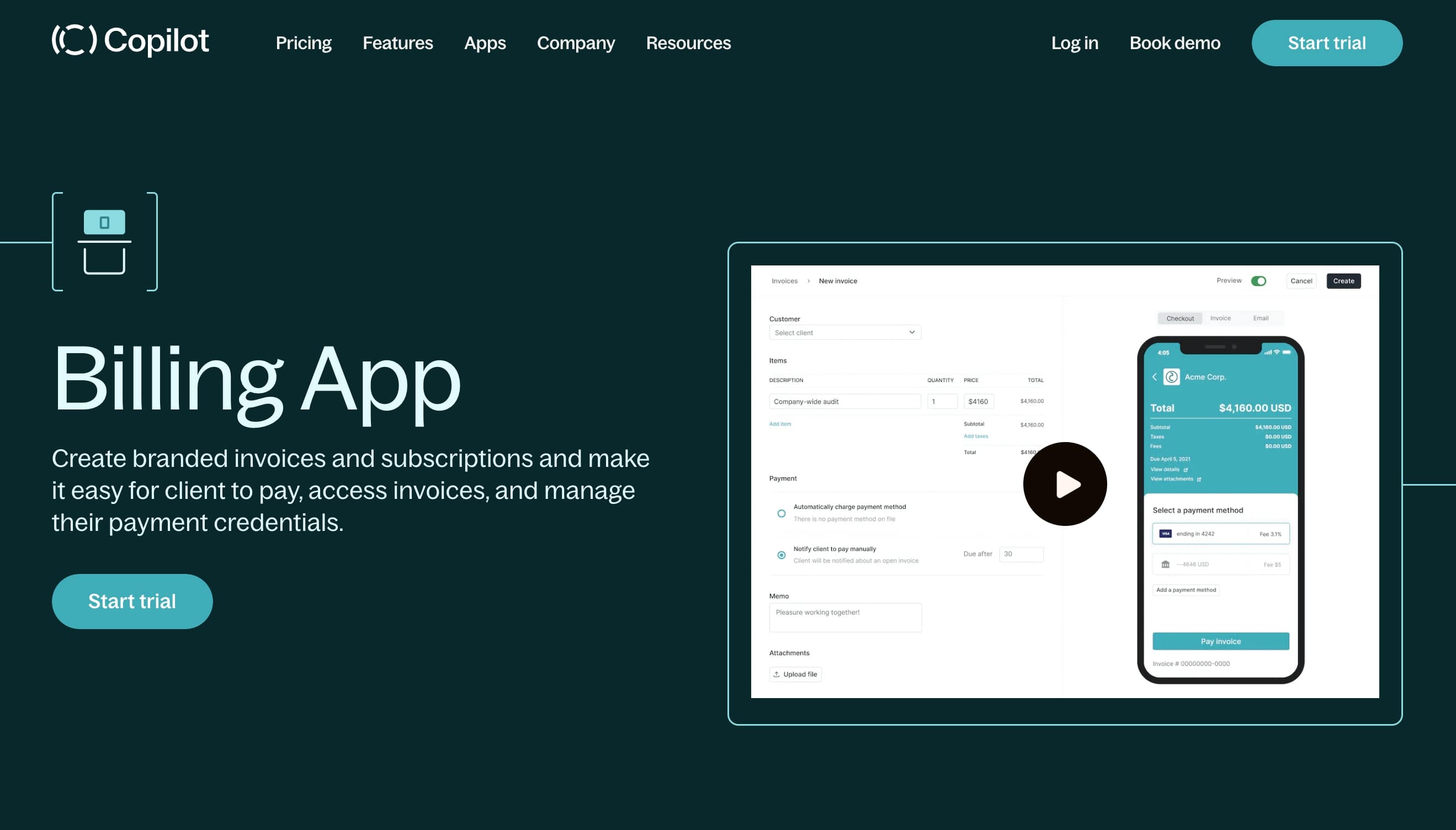Image resolution: width=1456 pixels, height=830 pixels.
Task: Open the Pricing menu item
Action: pos(303,42)
